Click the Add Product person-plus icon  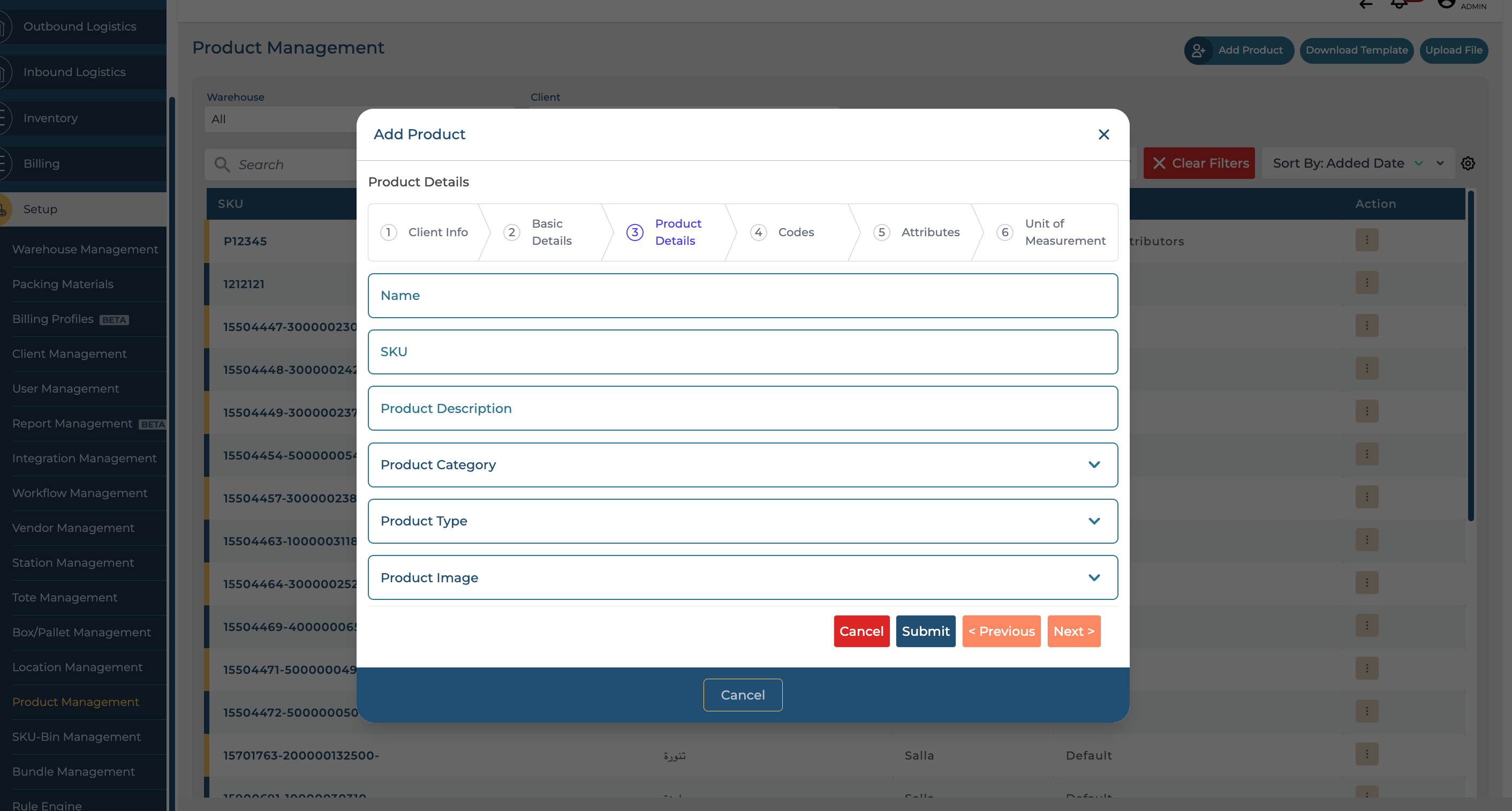(x=1199, y=50)
